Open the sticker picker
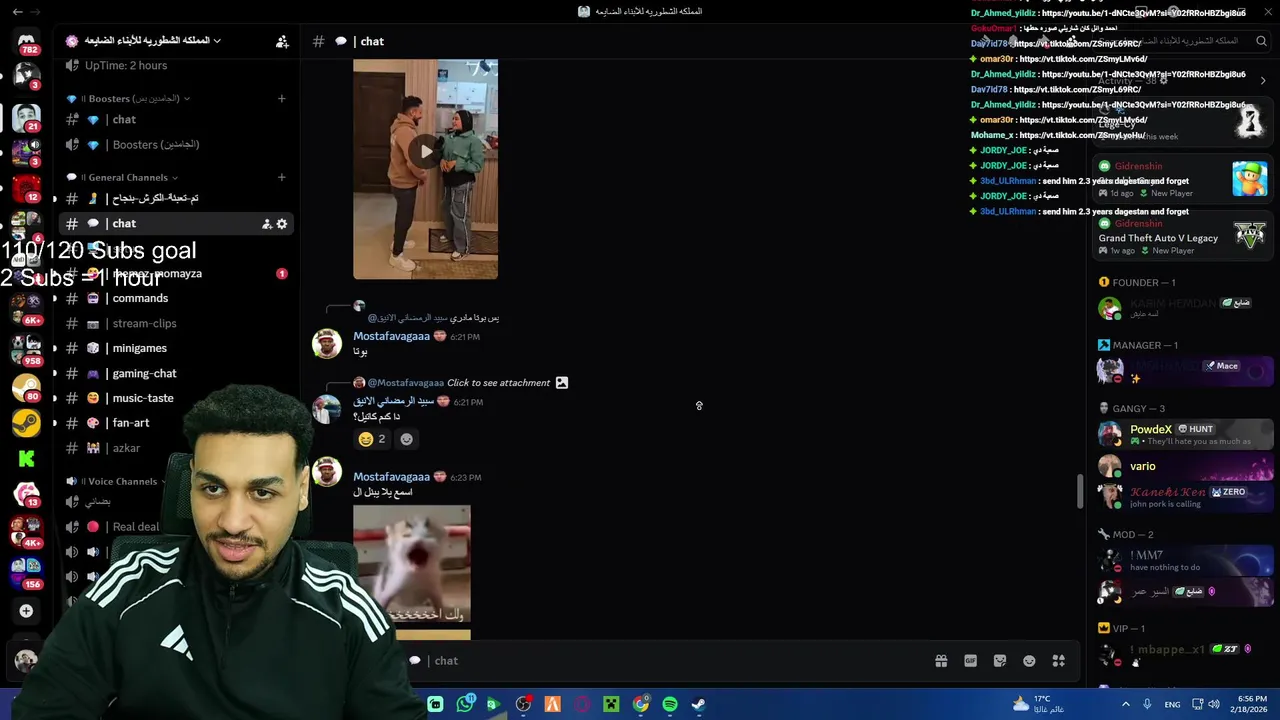Image resolution: width=1280 pixels, height=720 pixels. tap(1000, 661)
